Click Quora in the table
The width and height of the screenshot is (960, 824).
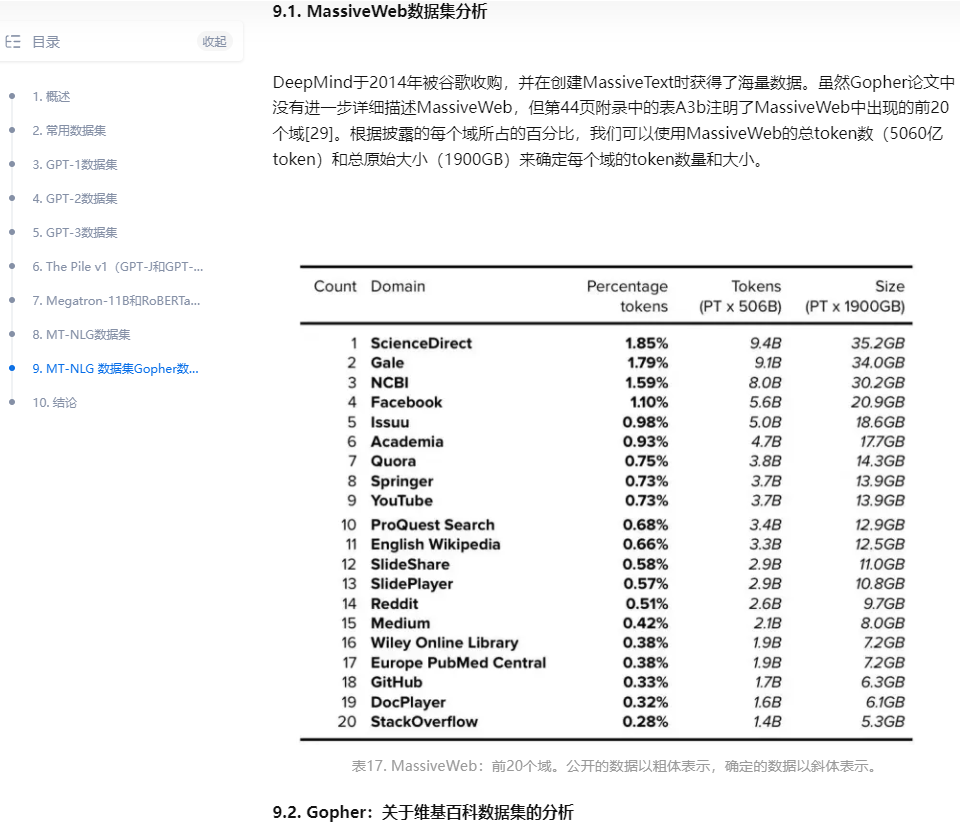tap(393, 461)
